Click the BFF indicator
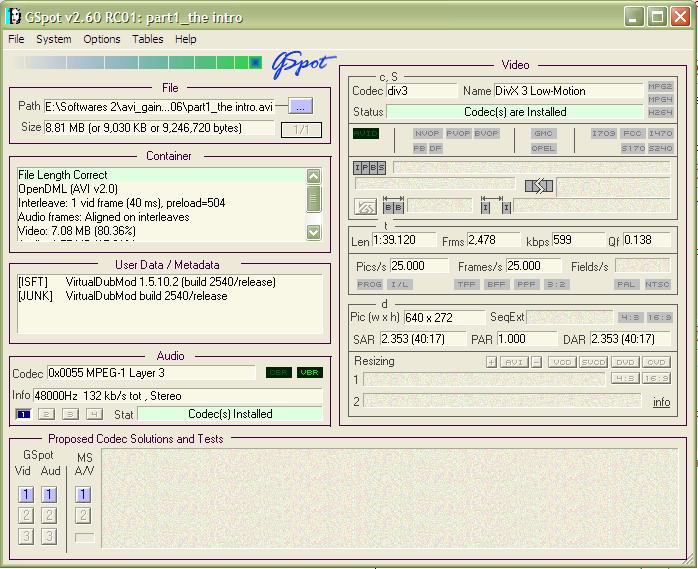The height and width of the screenshot is (569, 698). point(496,284)
